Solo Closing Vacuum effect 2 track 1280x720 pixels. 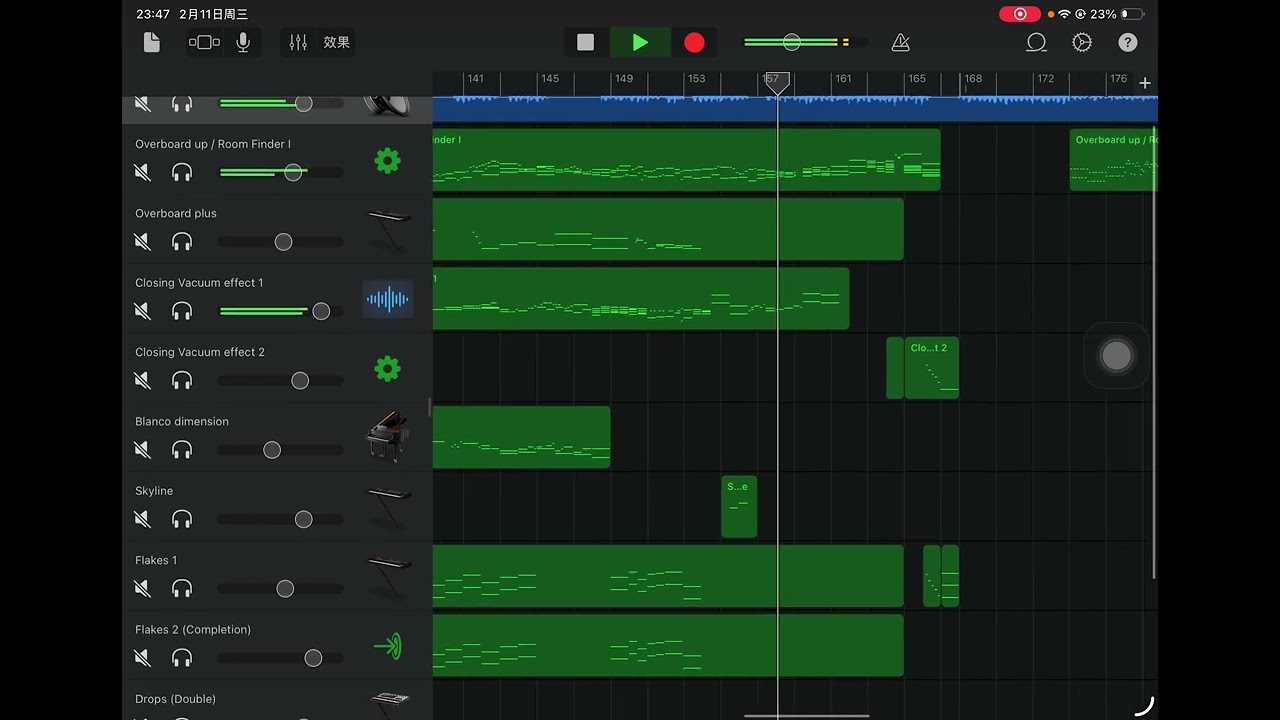[182, 381]
